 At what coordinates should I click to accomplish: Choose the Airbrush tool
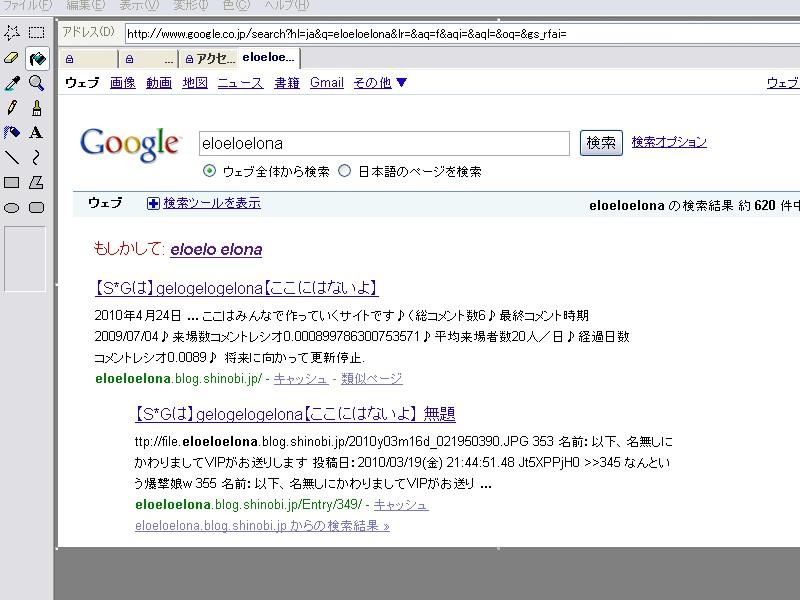pos(12,133)
